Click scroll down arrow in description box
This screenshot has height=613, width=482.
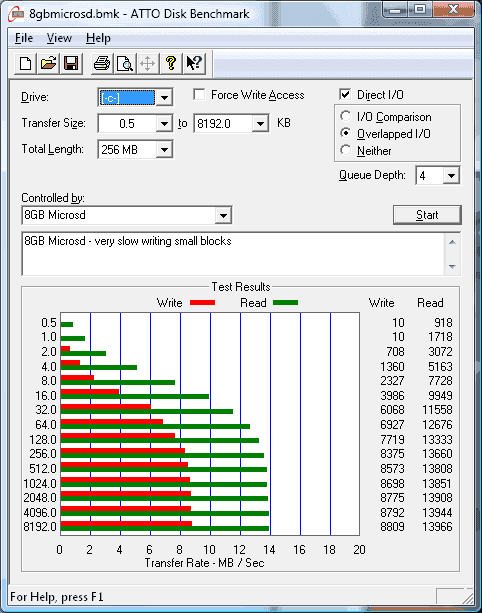pos(452,267)
